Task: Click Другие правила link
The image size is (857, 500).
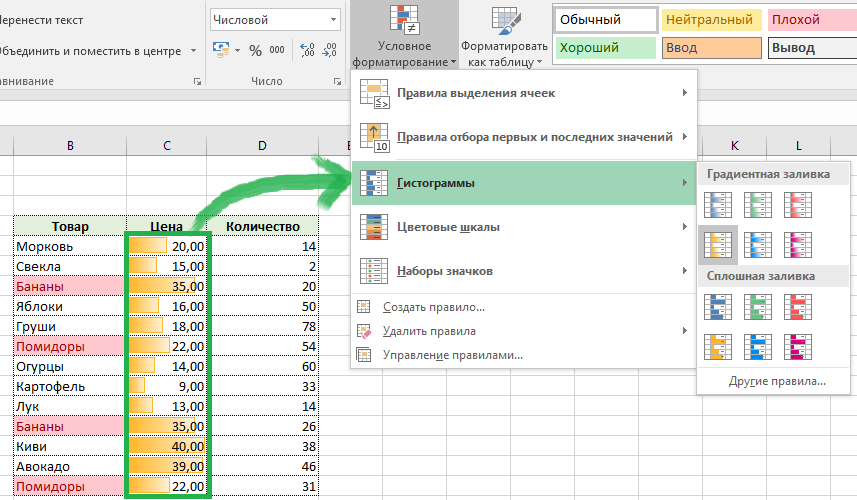Action: tap(777, 381)
